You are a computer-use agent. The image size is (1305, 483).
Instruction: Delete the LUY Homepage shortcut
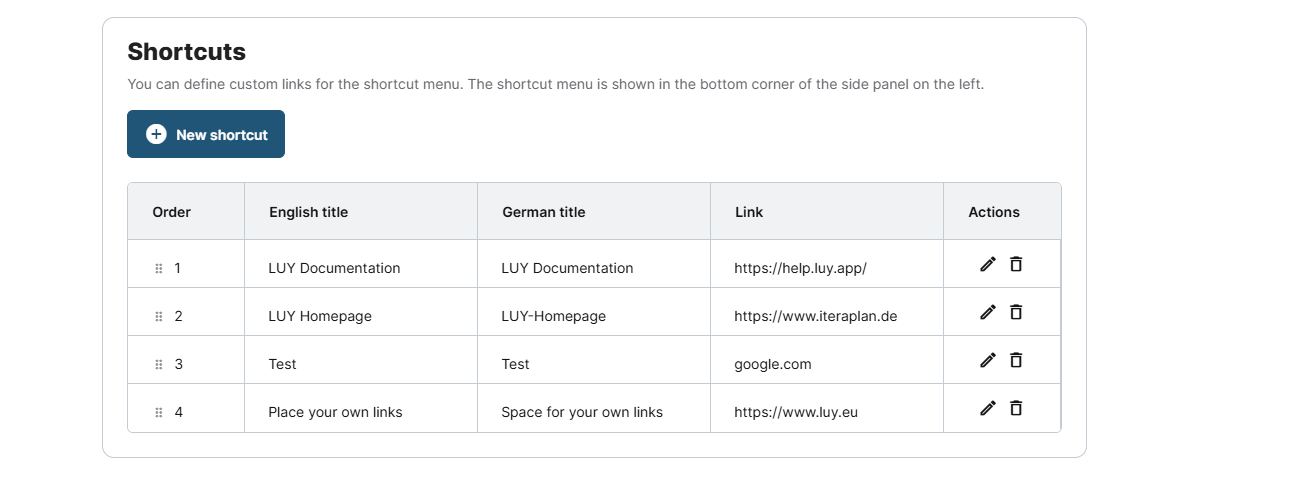click(1016, 312)
